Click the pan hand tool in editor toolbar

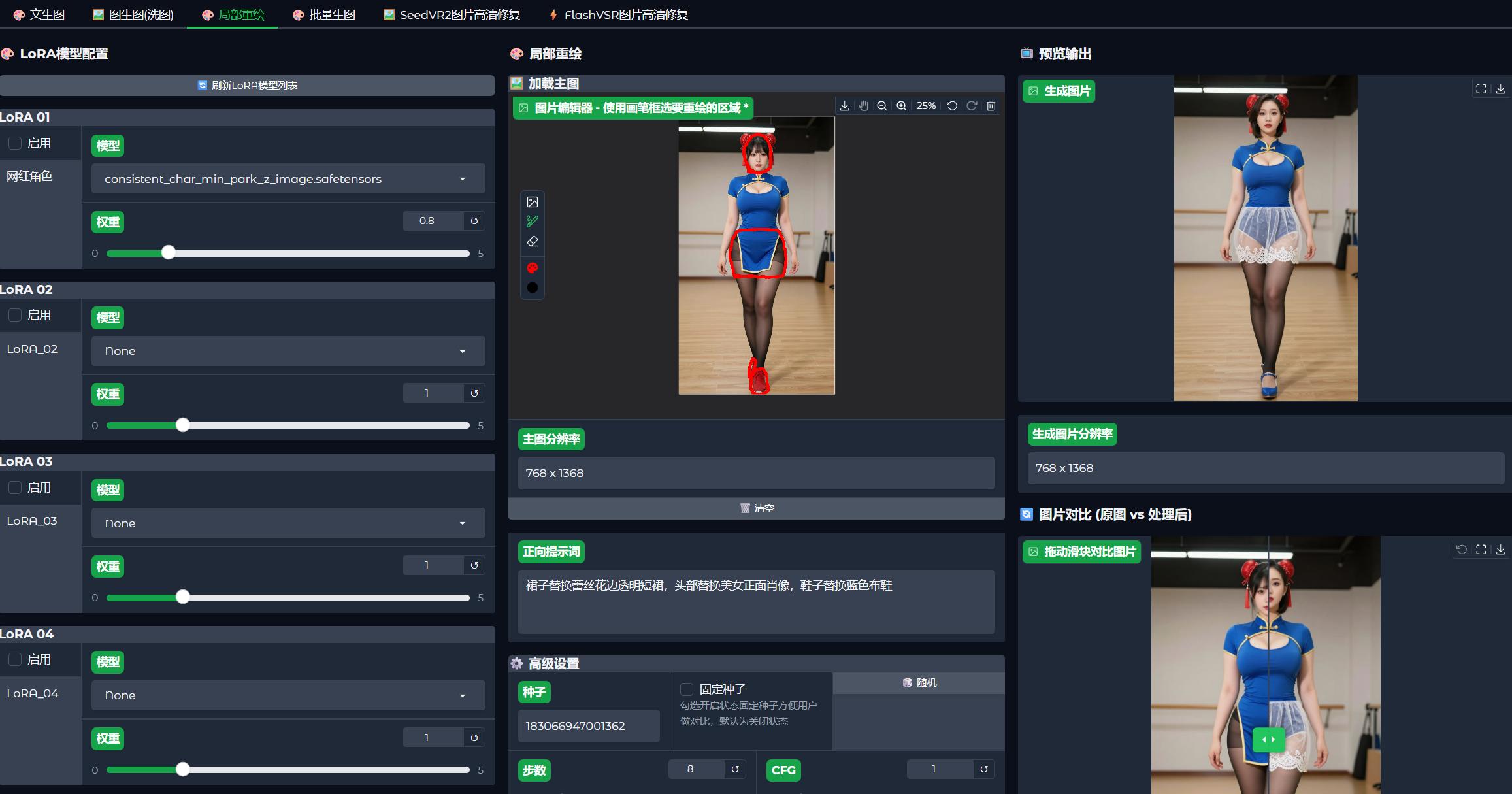point(863,105)
